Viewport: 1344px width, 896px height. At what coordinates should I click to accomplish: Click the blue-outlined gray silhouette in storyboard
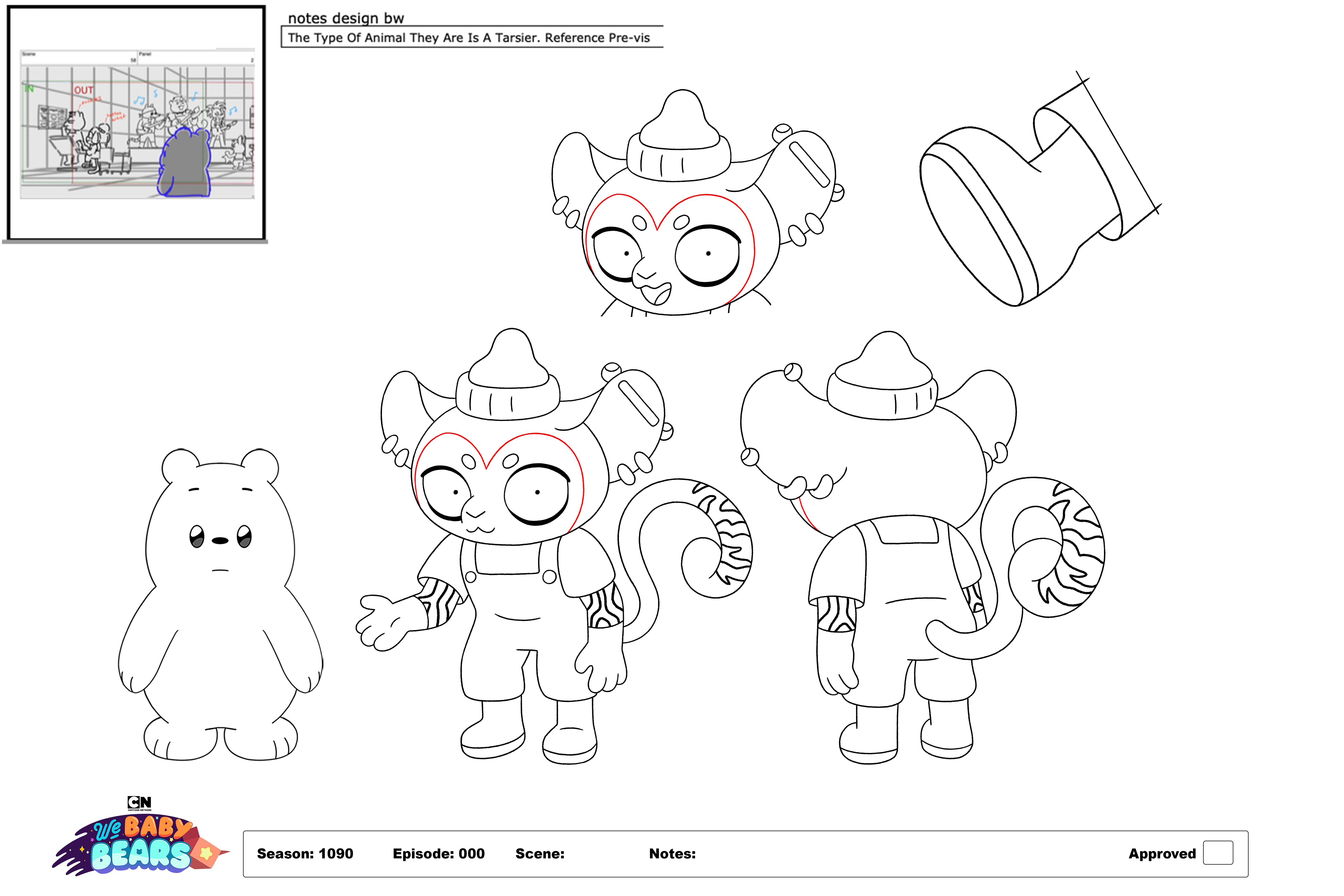click(185, 165)
